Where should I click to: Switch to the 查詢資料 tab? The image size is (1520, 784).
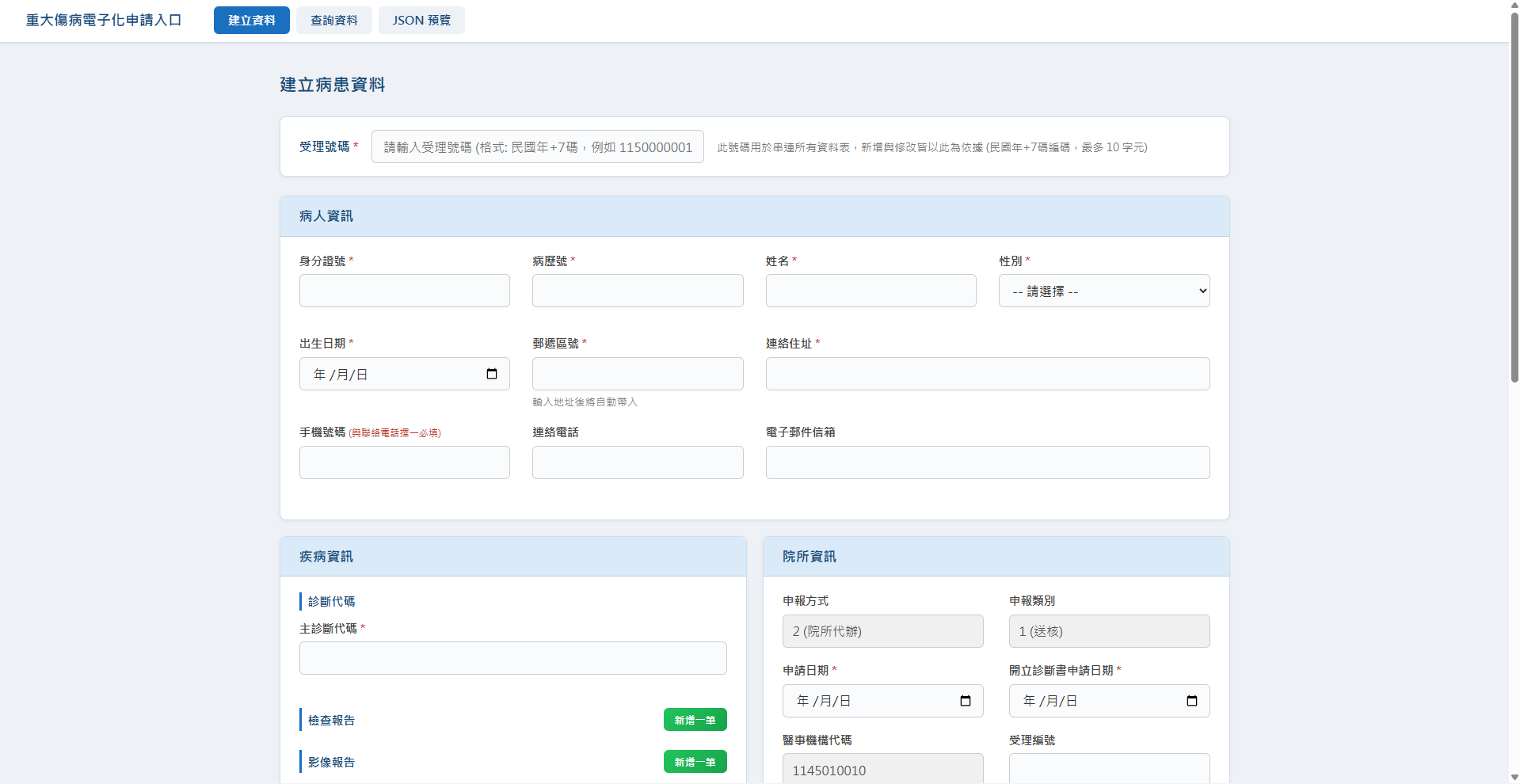334,21
